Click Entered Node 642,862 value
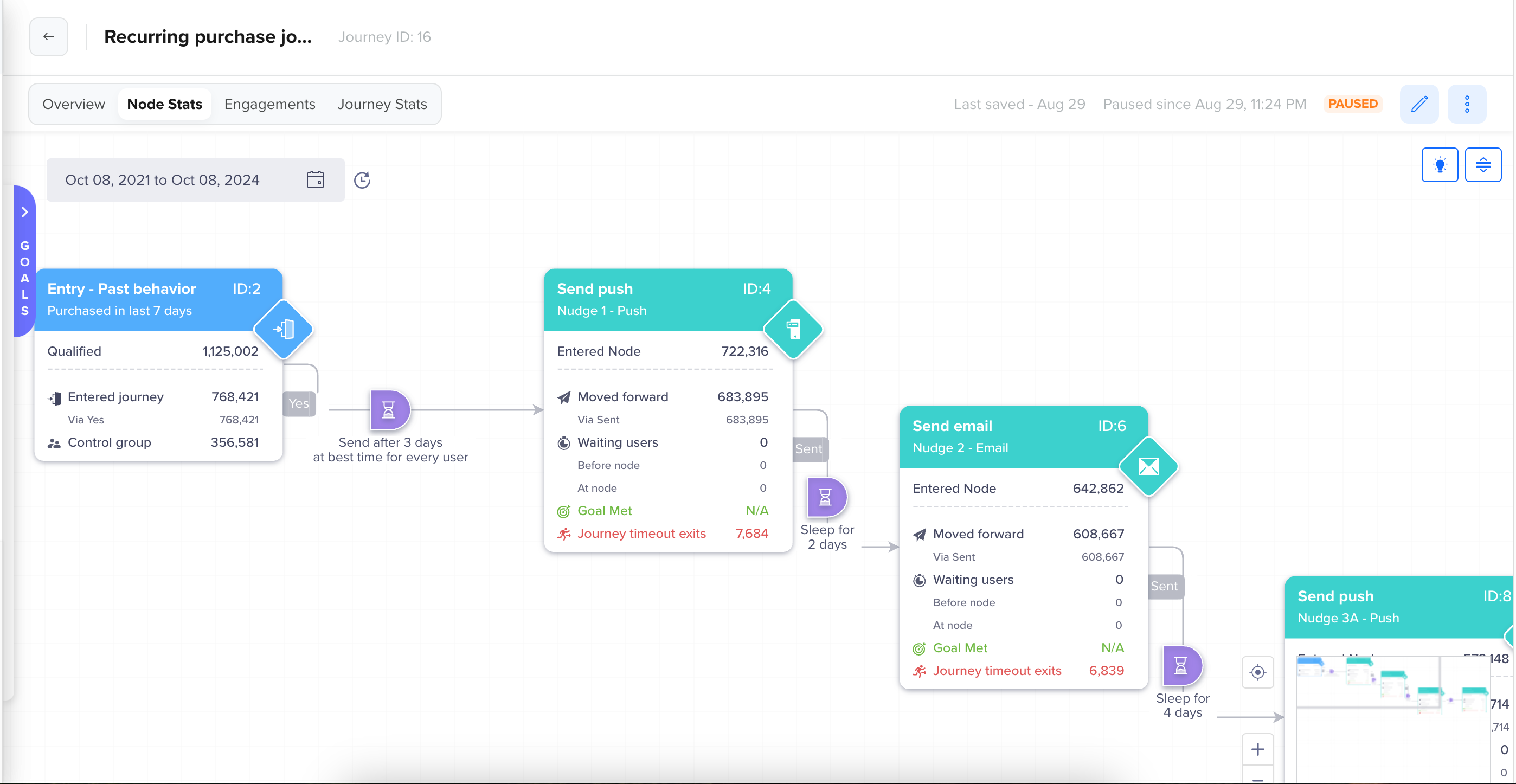This screenshot has height=784, width=1516. [x=1098, y=489]
